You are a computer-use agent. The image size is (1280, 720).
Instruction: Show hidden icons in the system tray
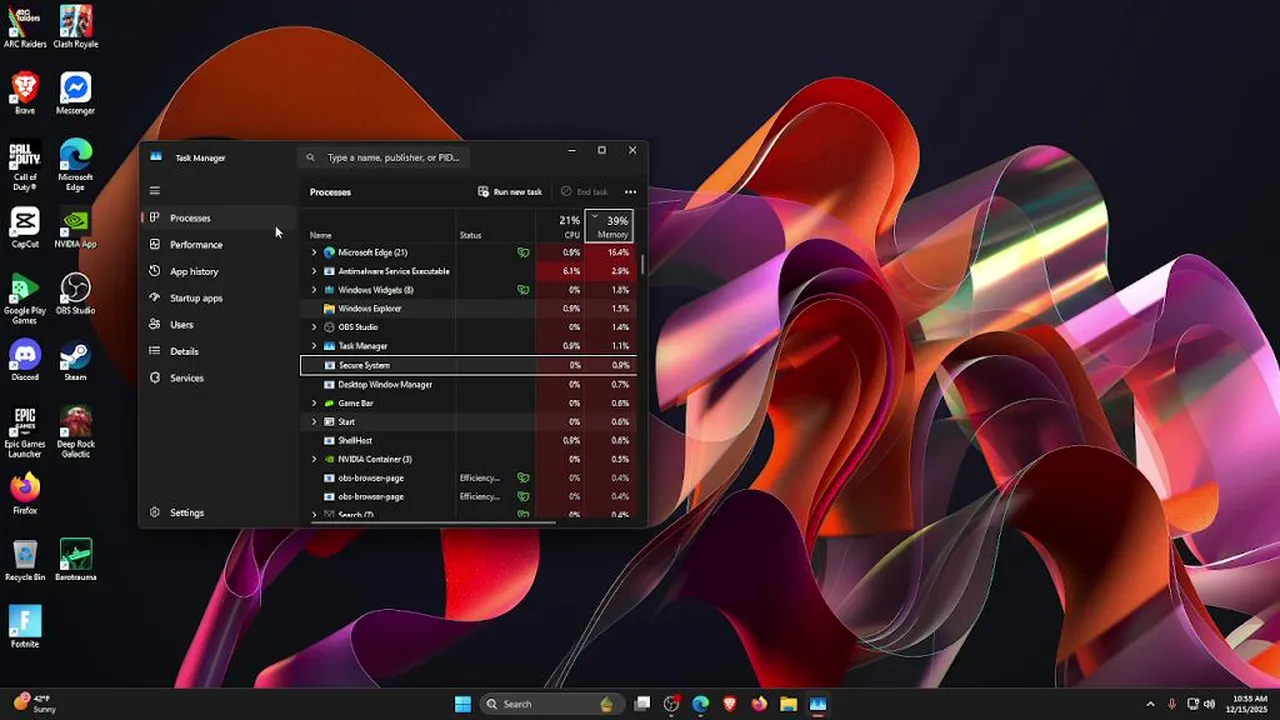click(1150, 704)
